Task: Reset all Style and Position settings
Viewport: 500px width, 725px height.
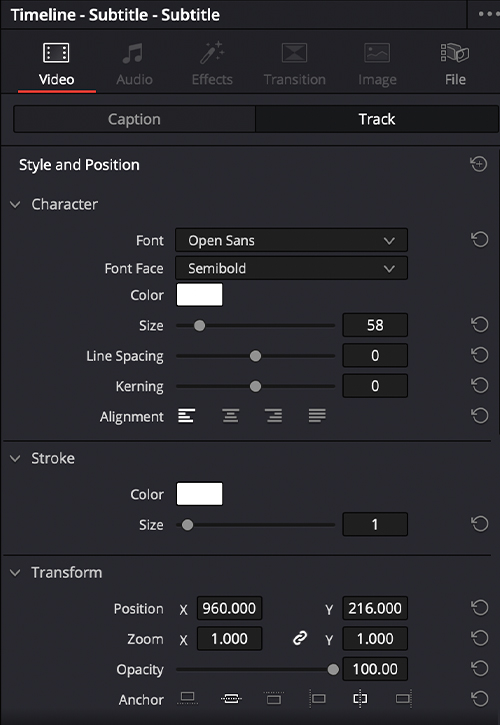Action: [x=479, y=164]
